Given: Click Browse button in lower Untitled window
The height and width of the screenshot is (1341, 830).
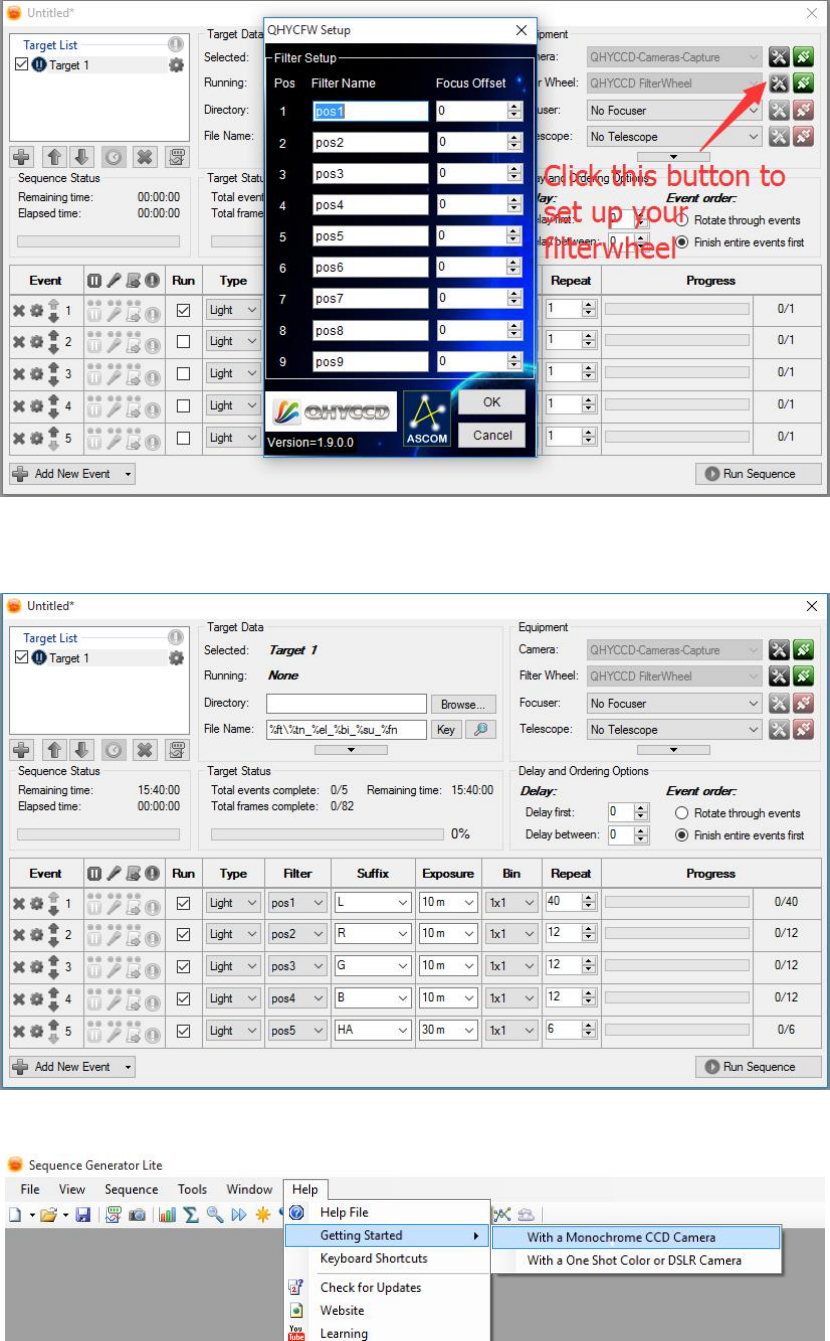Looking at the screenshot, I should [x=463, y=704].
